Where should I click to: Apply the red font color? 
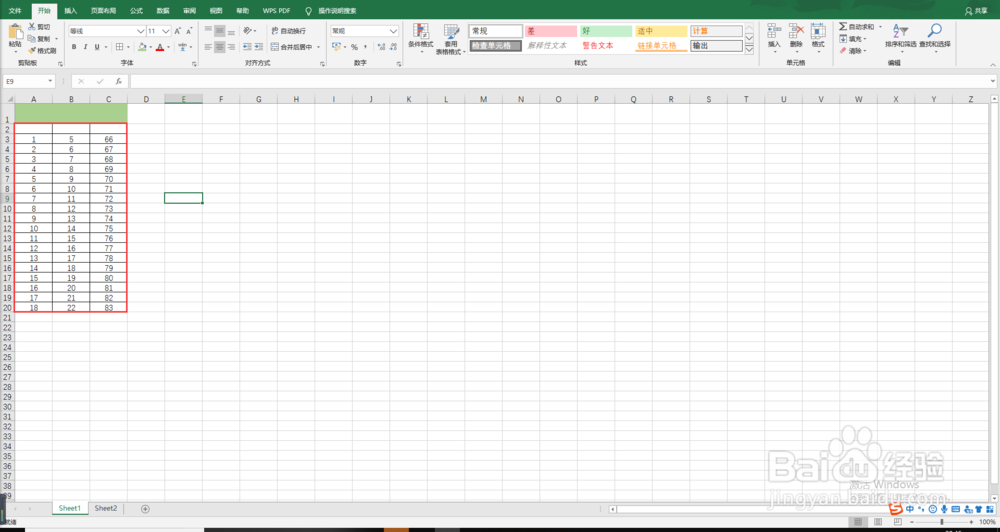[160, 47]
